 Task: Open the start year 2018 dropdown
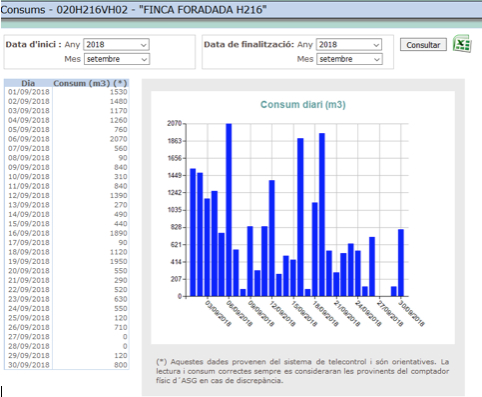[116, 45]
